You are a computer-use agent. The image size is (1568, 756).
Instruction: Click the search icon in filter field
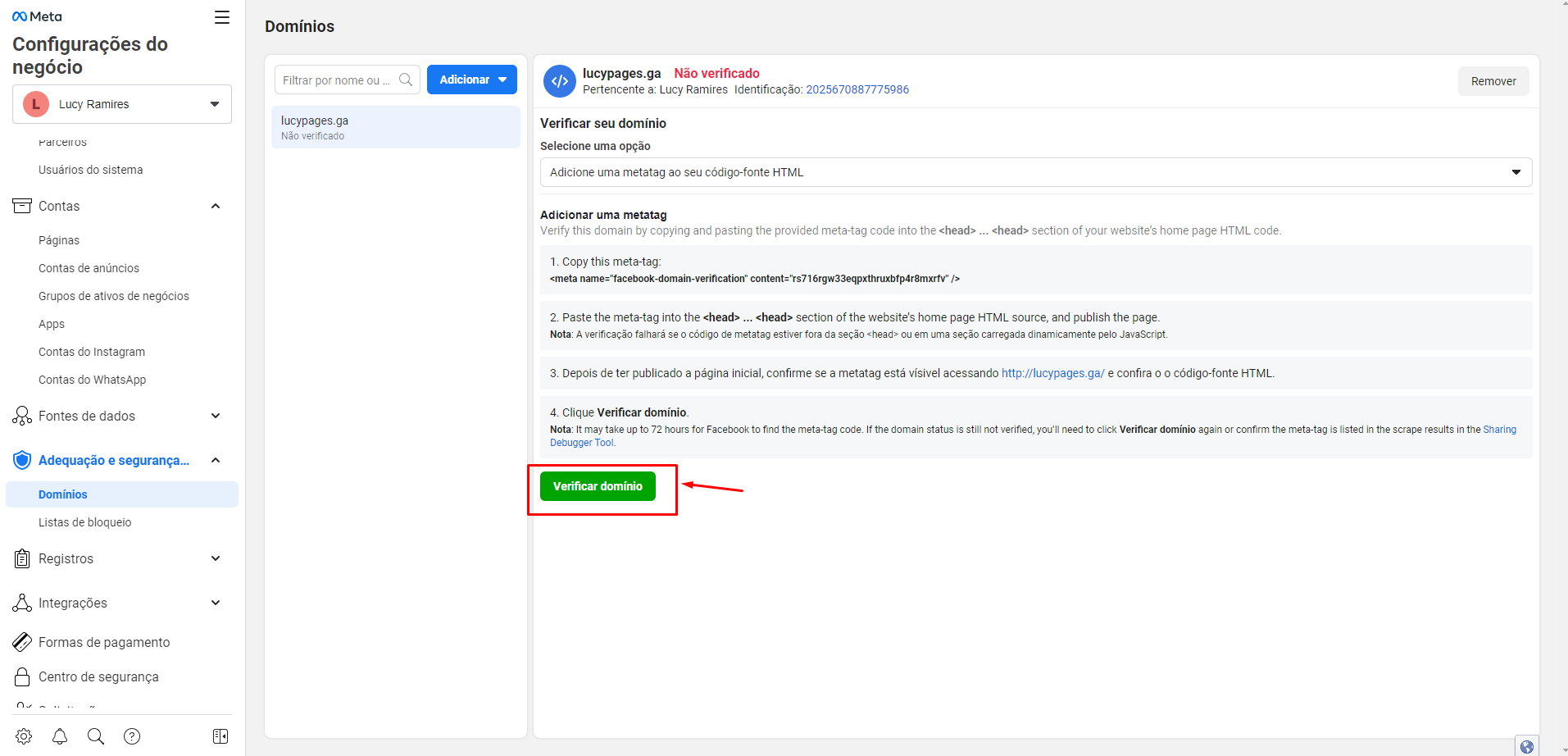(406, 80)
